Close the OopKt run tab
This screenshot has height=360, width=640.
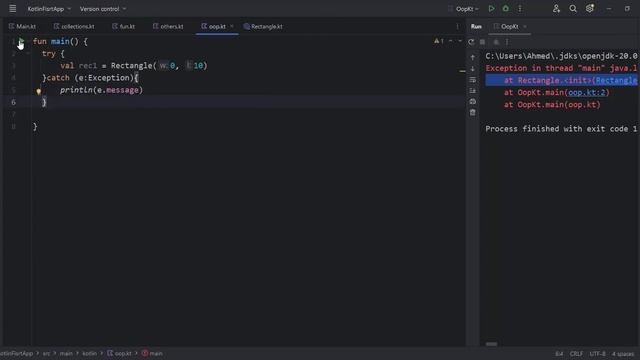525,27
